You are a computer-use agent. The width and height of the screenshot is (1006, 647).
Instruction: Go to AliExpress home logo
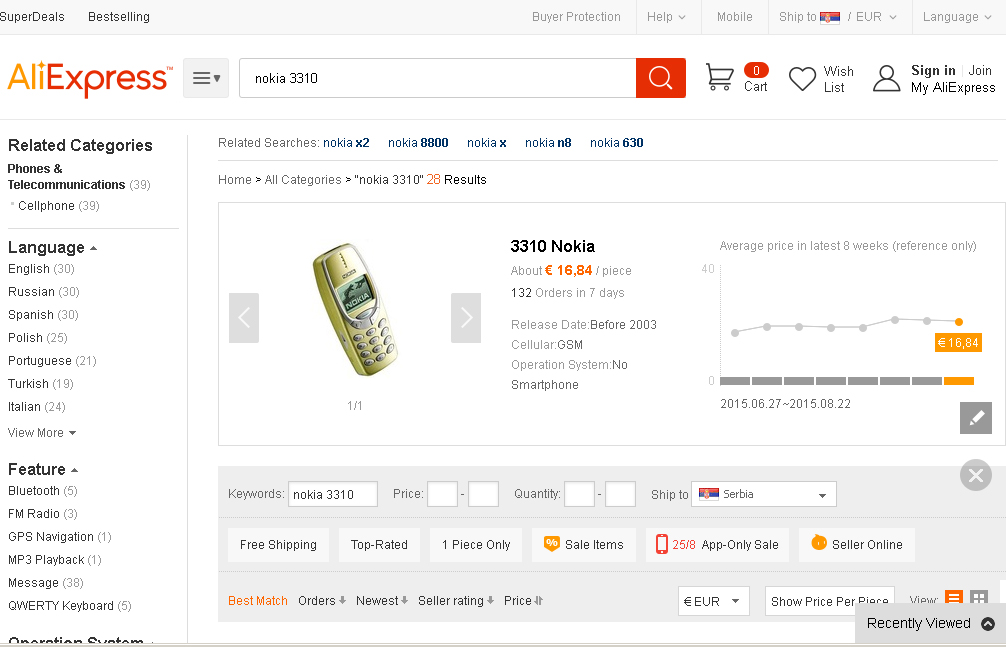pos(90,78)
